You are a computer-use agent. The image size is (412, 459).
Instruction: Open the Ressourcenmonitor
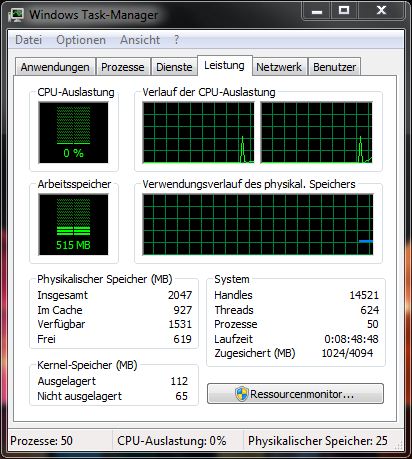pyautogui.click(x=295, y=394)
